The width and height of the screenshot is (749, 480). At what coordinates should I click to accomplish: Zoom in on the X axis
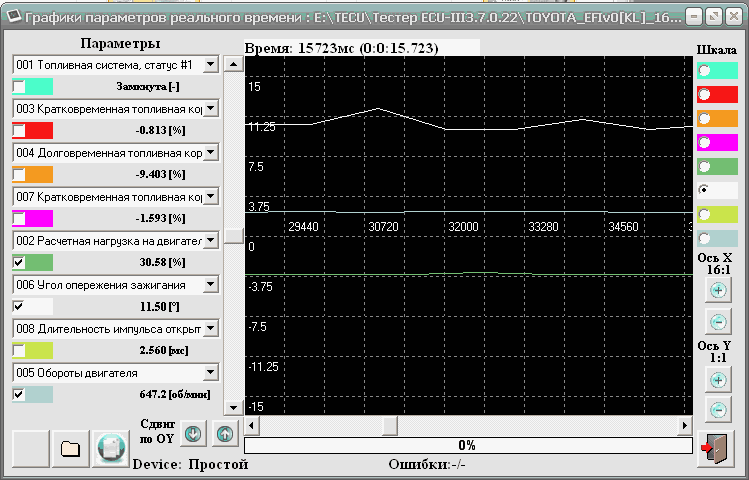(x=717, y=291)
